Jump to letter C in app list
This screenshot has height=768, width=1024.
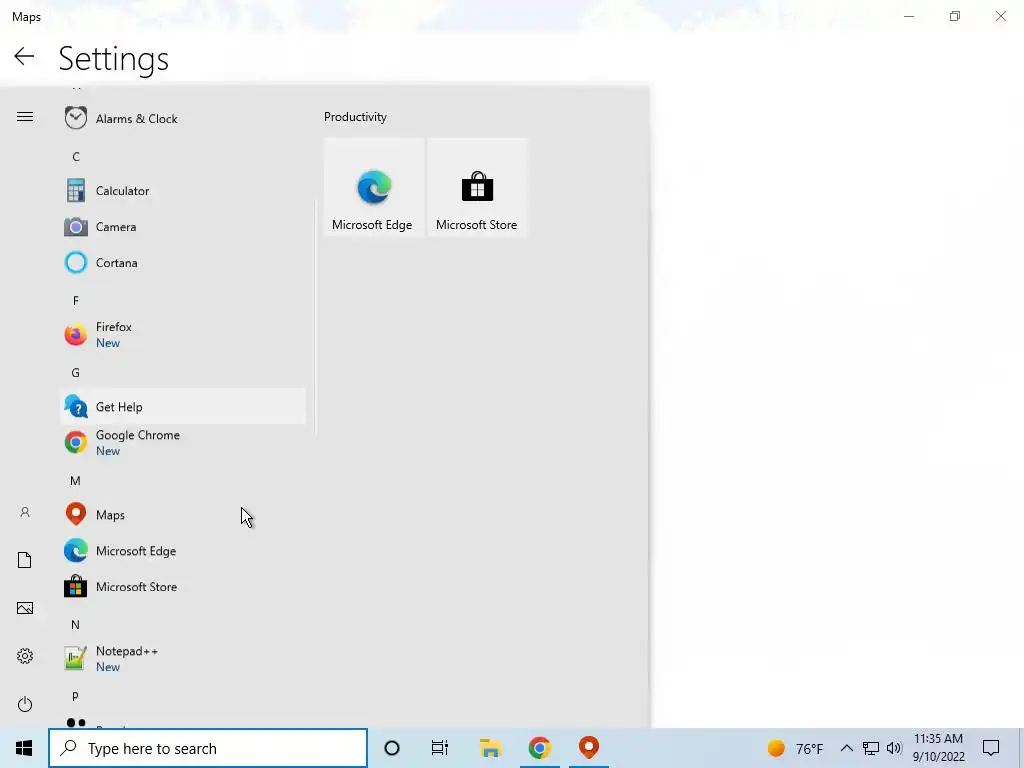pyautogui.click(x=76, y=157)
